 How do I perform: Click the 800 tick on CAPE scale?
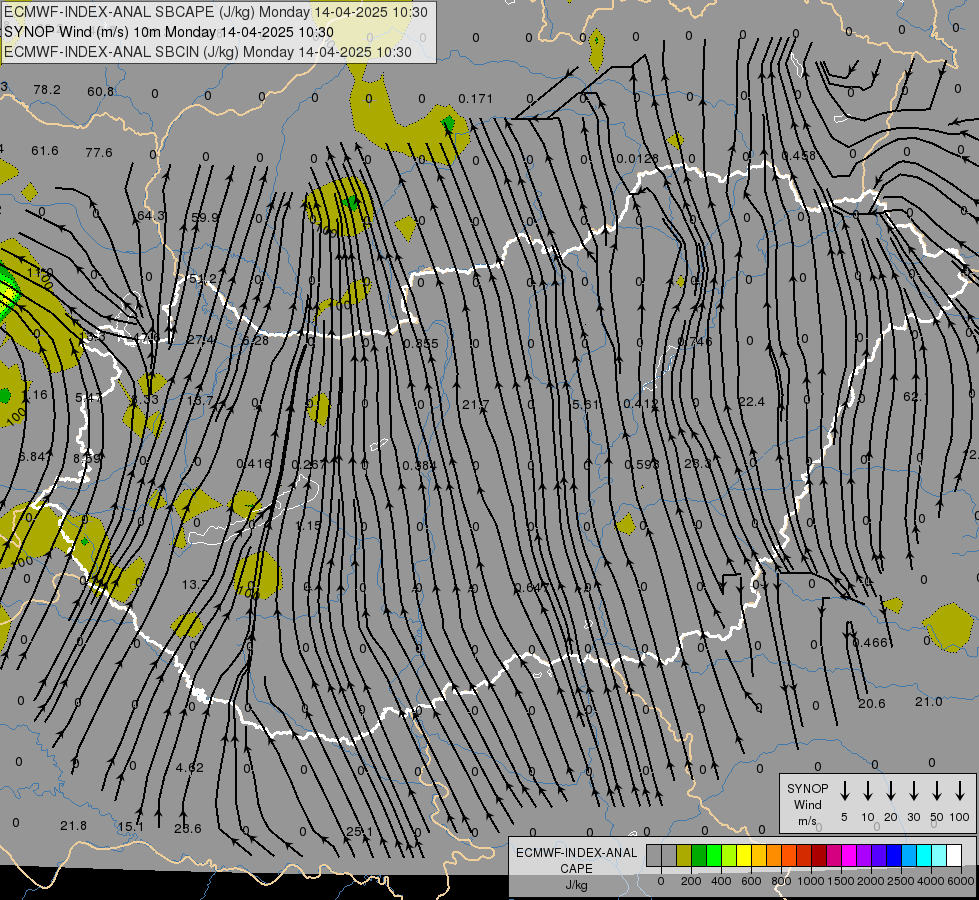(781, 881)
